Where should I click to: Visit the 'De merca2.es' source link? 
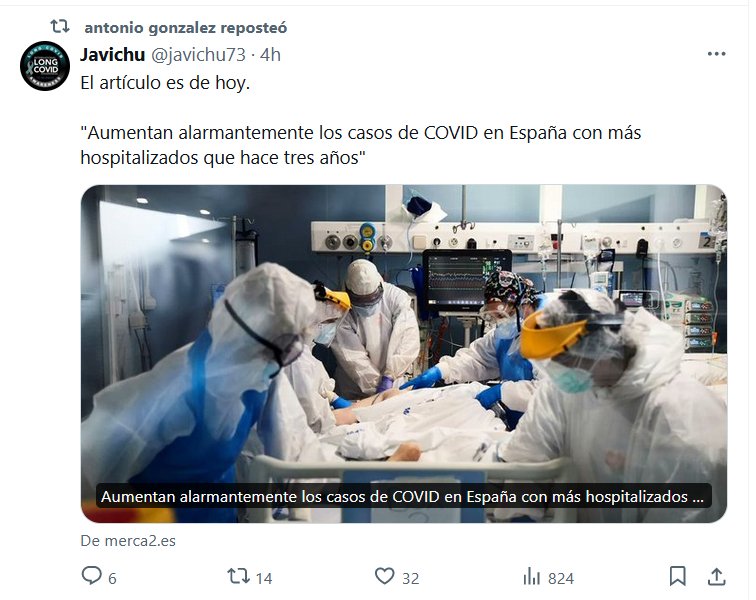click(x=128, y=541)
